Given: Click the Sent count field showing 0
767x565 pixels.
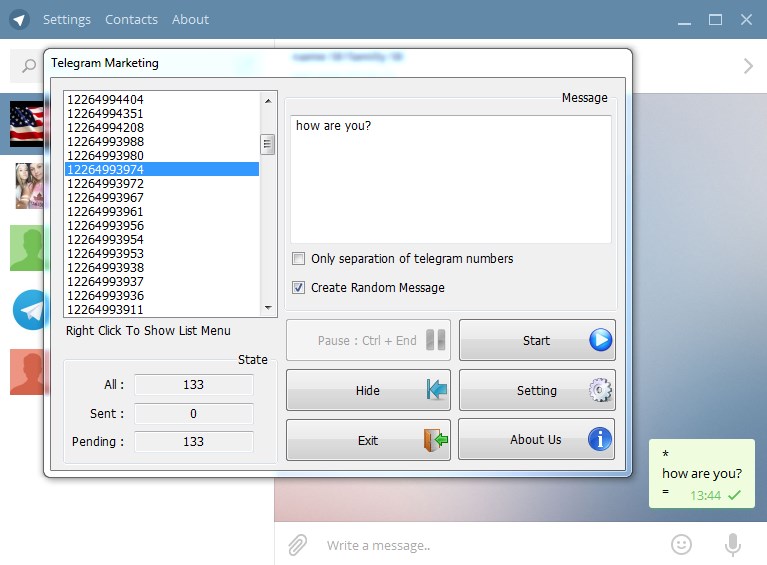Looking at the screenshot, I should (194, 413).
